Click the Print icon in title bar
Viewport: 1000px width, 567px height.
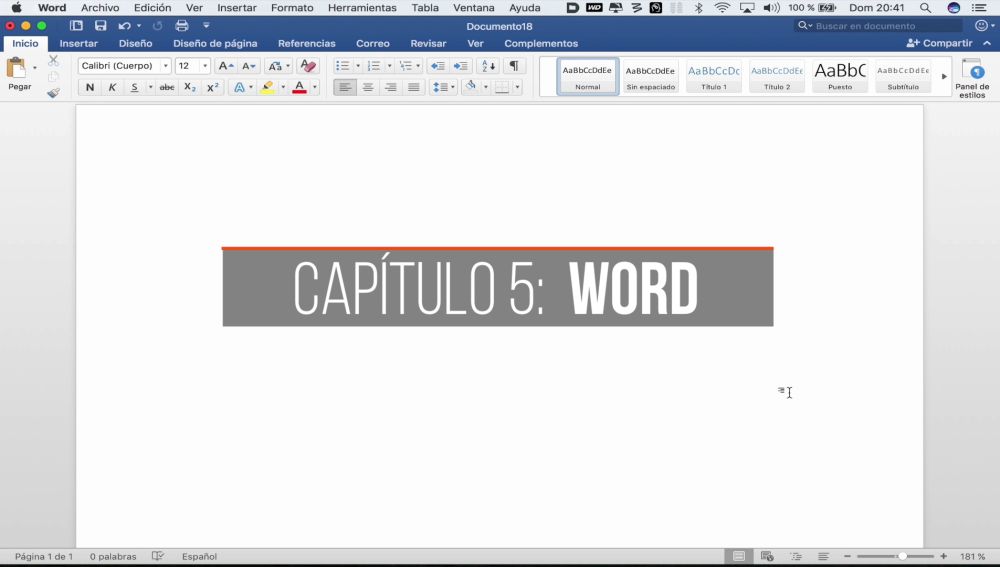pos(182,26)
